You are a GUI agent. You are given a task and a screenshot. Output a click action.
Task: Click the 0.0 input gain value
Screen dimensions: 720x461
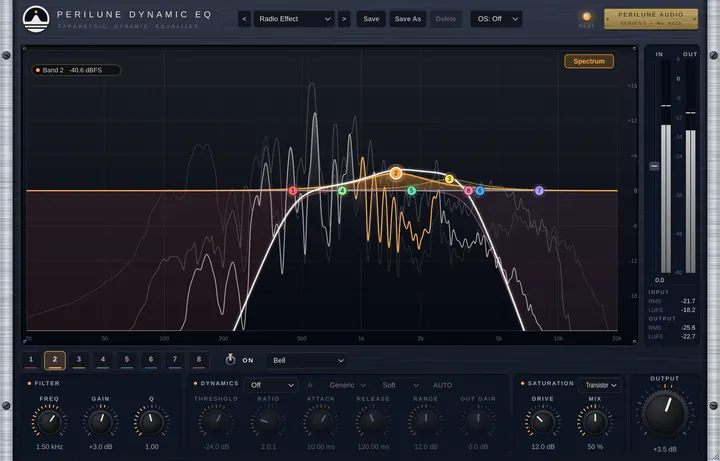pyautogui.click(x=659, y=280)
